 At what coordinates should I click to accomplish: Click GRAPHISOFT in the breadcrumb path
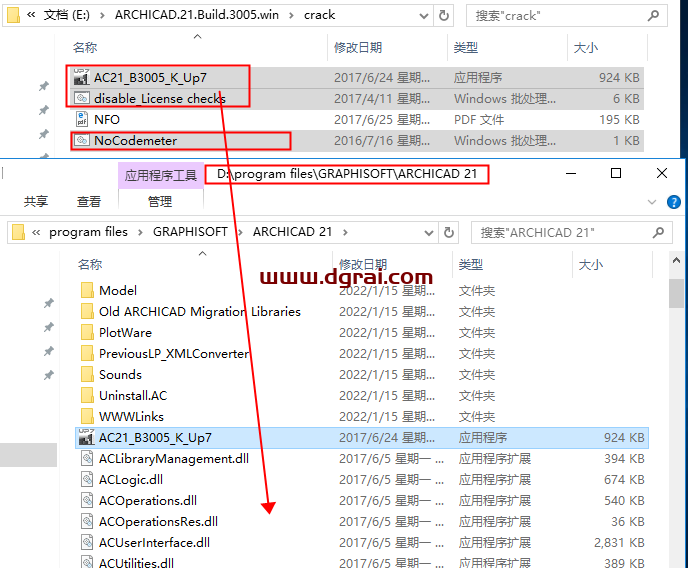[x=190, y=232]
